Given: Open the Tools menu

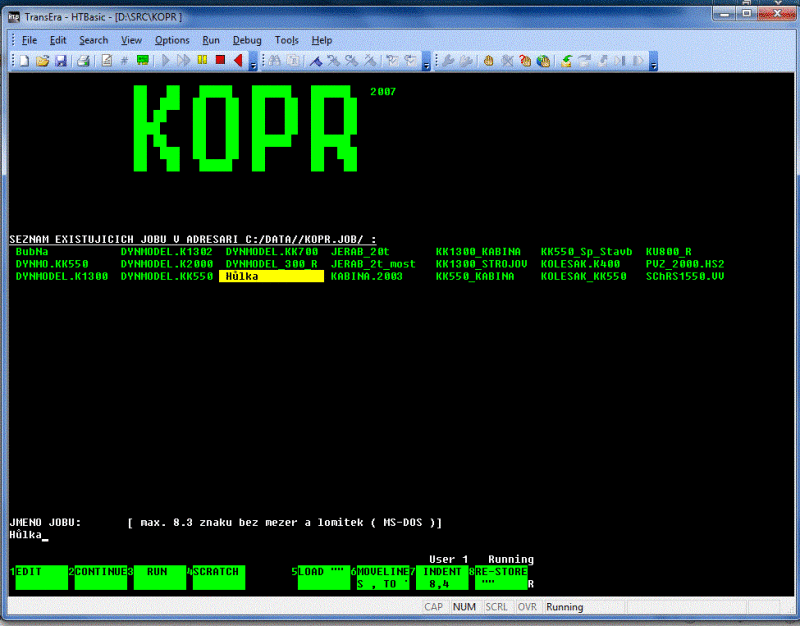Looking at the screenshot, I should click(x=286, y=40).
